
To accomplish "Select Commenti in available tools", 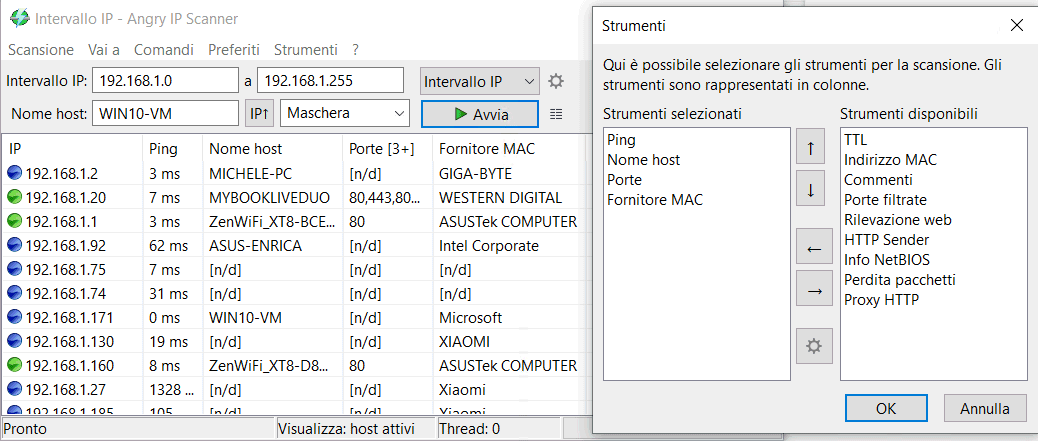I will pos(878,179).
